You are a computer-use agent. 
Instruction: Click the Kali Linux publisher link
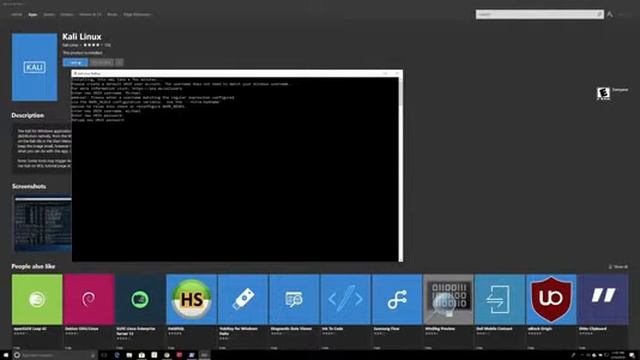point(70,45)
